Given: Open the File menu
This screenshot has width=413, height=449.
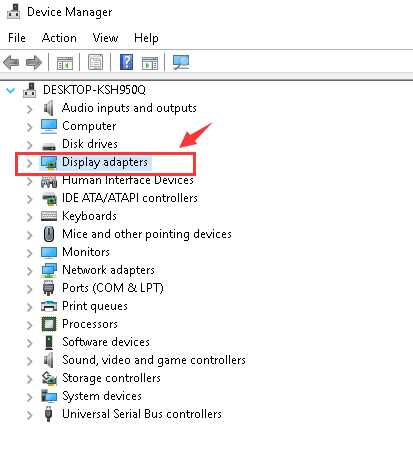Looking at the screenshot, I should click(17, 38).
